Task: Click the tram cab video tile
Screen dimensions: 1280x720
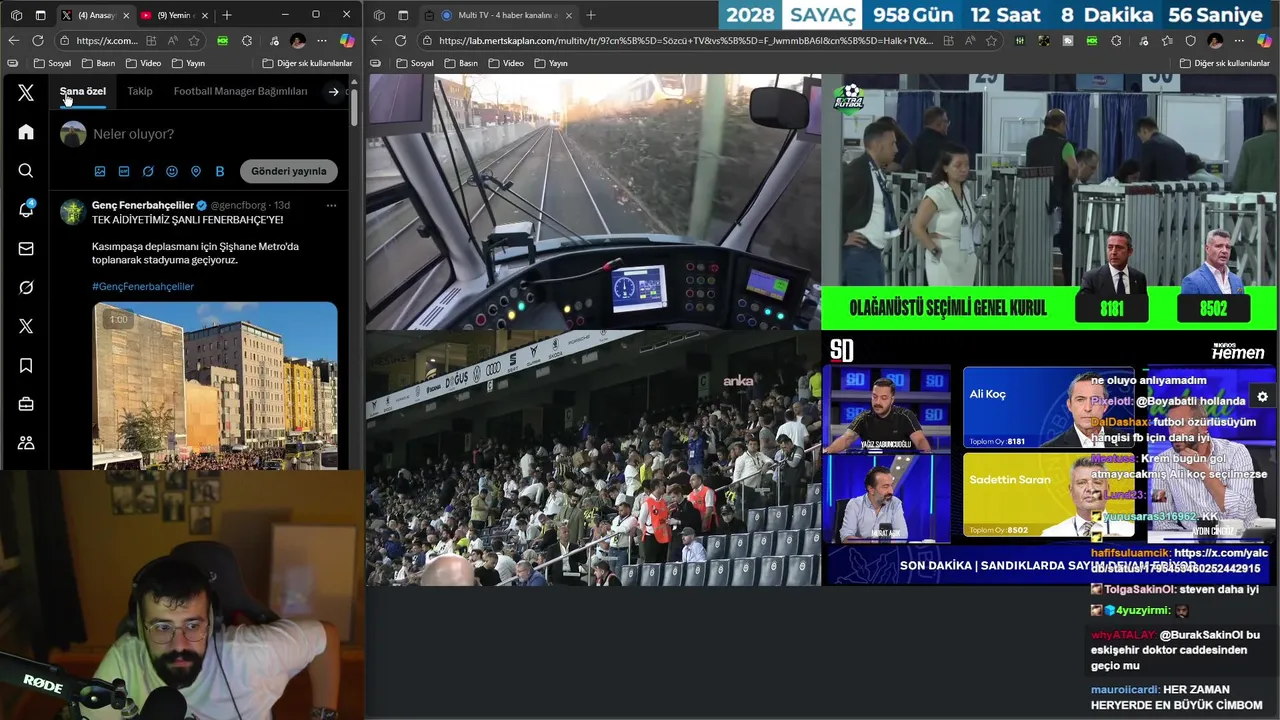Action: pos(593,202)
